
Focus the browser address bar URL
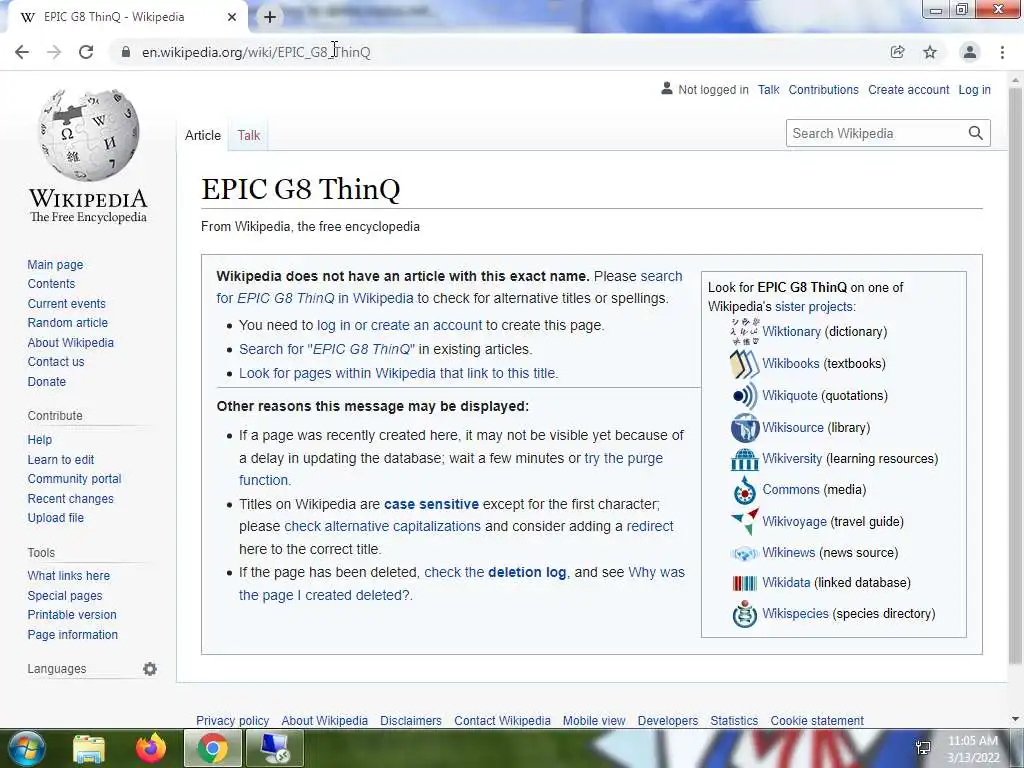coord(256,52)
